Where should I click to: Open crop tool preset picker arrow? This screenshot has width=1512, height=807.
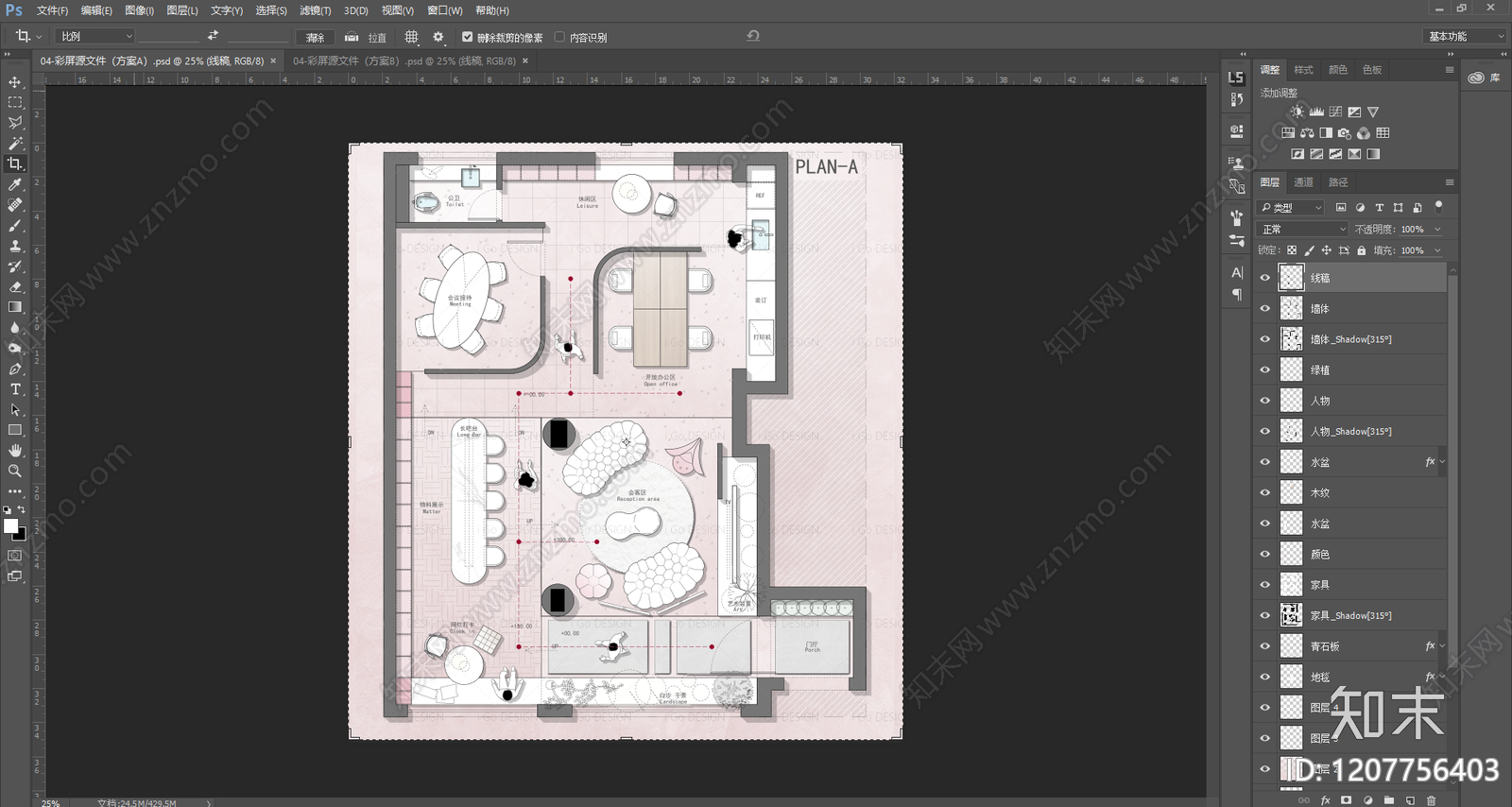coord(39,37)
